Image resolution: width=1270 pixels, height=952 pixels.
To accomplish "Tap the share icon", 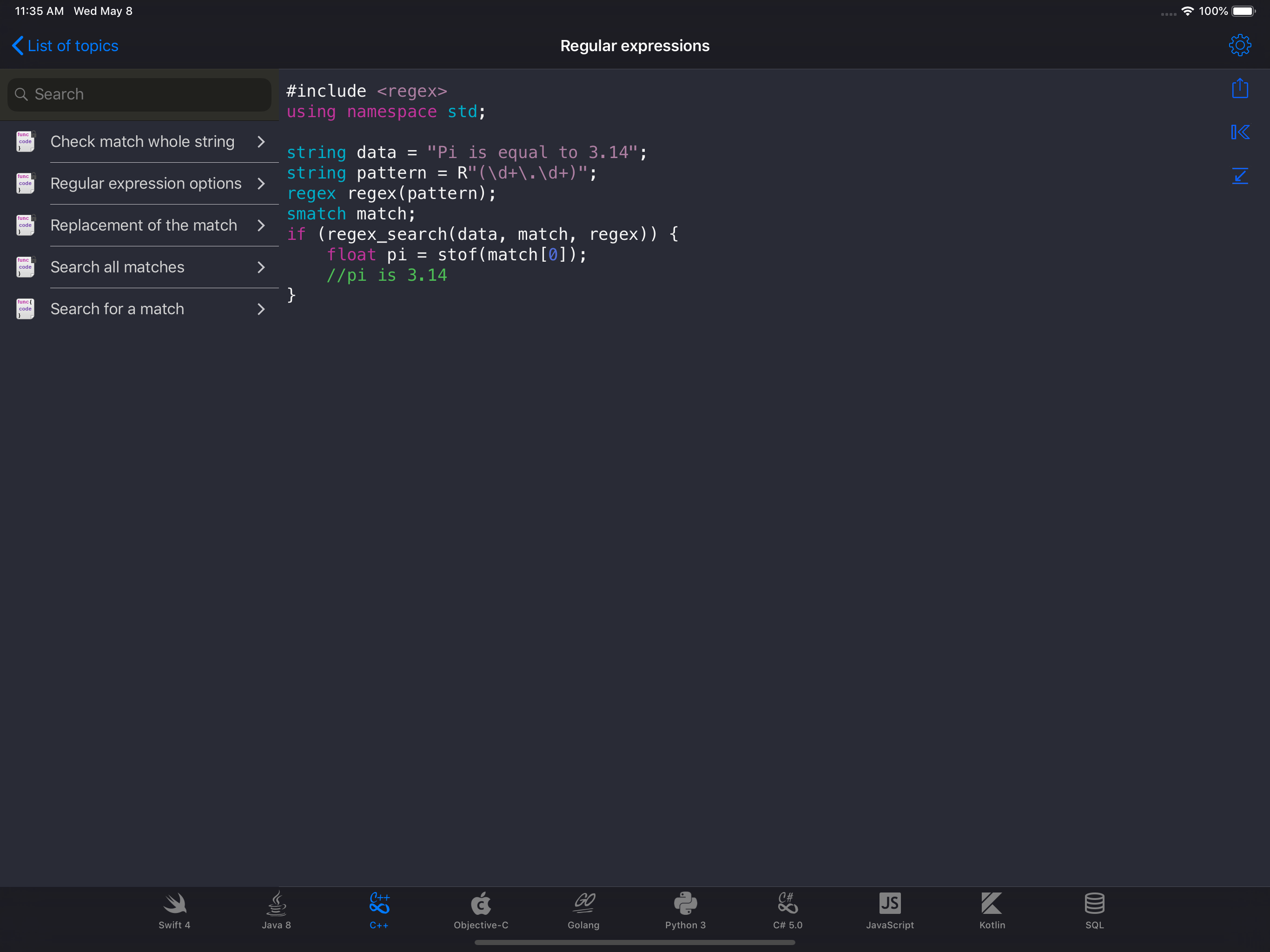I will pyautogui.click(x=1240, y=88).
